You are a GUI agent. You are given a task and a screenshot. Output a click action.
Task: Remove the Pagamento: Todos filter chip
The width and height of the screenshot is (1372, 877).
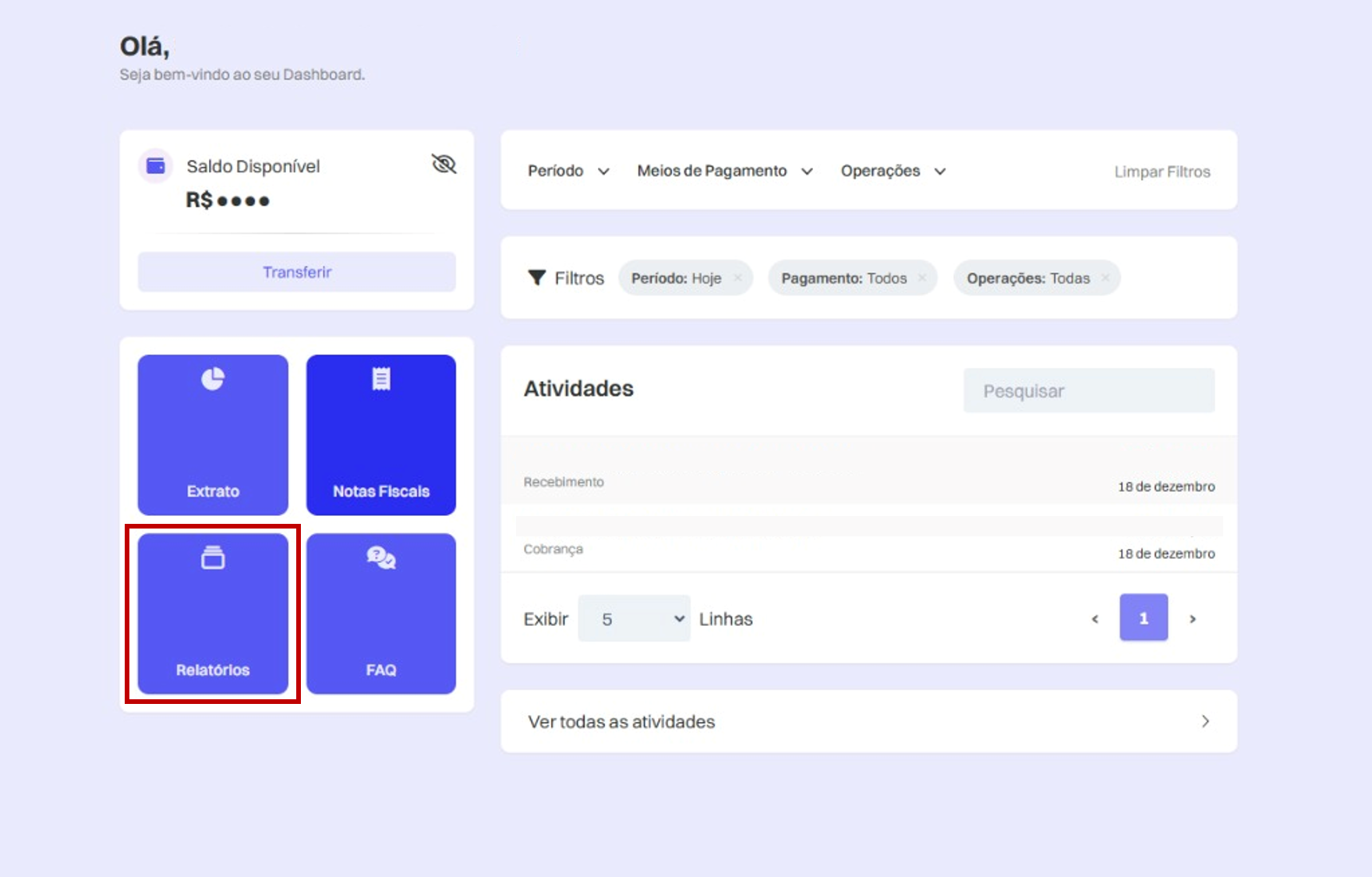pyautogui.click(x=922, y=278)
